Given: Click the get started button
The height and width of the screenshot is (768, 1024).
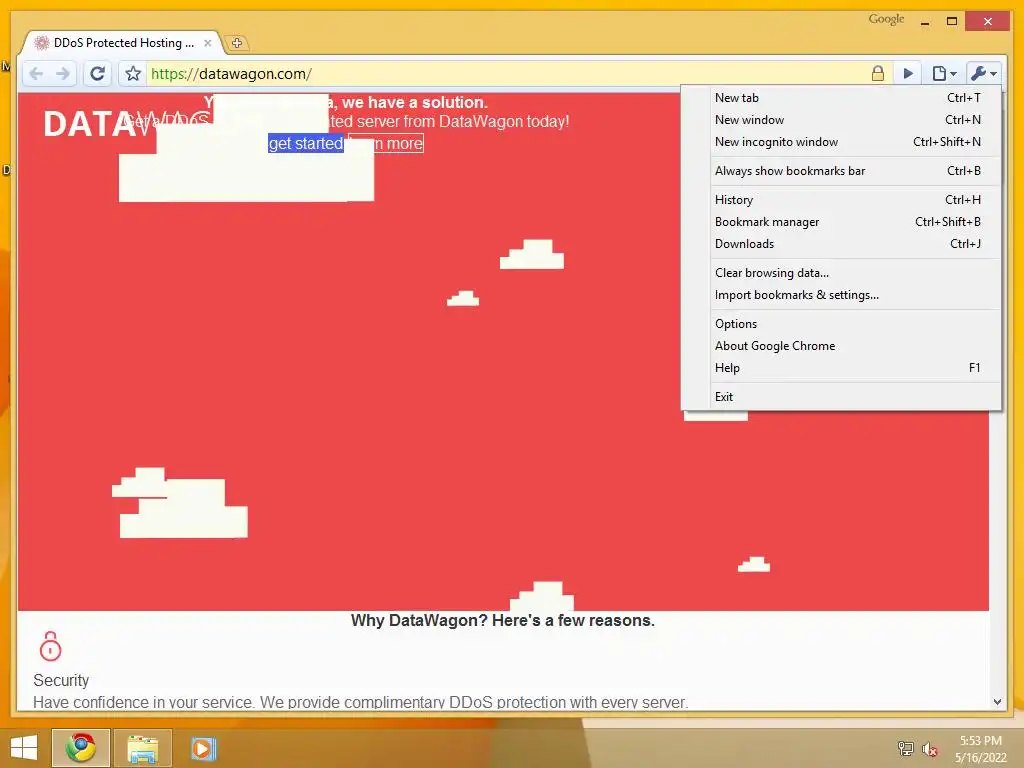Looking at the screenshot, I should coord(306,144).
